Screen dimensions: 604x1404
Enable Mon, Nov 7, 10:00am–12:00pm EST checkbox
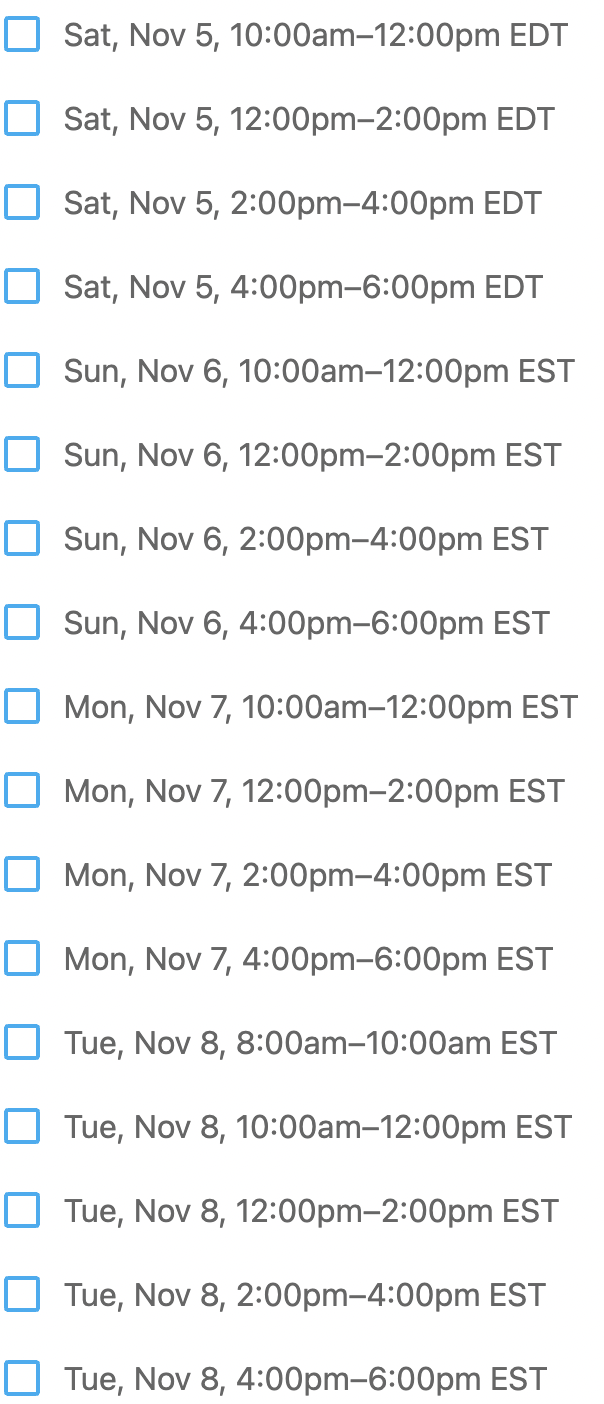[22, 707]
